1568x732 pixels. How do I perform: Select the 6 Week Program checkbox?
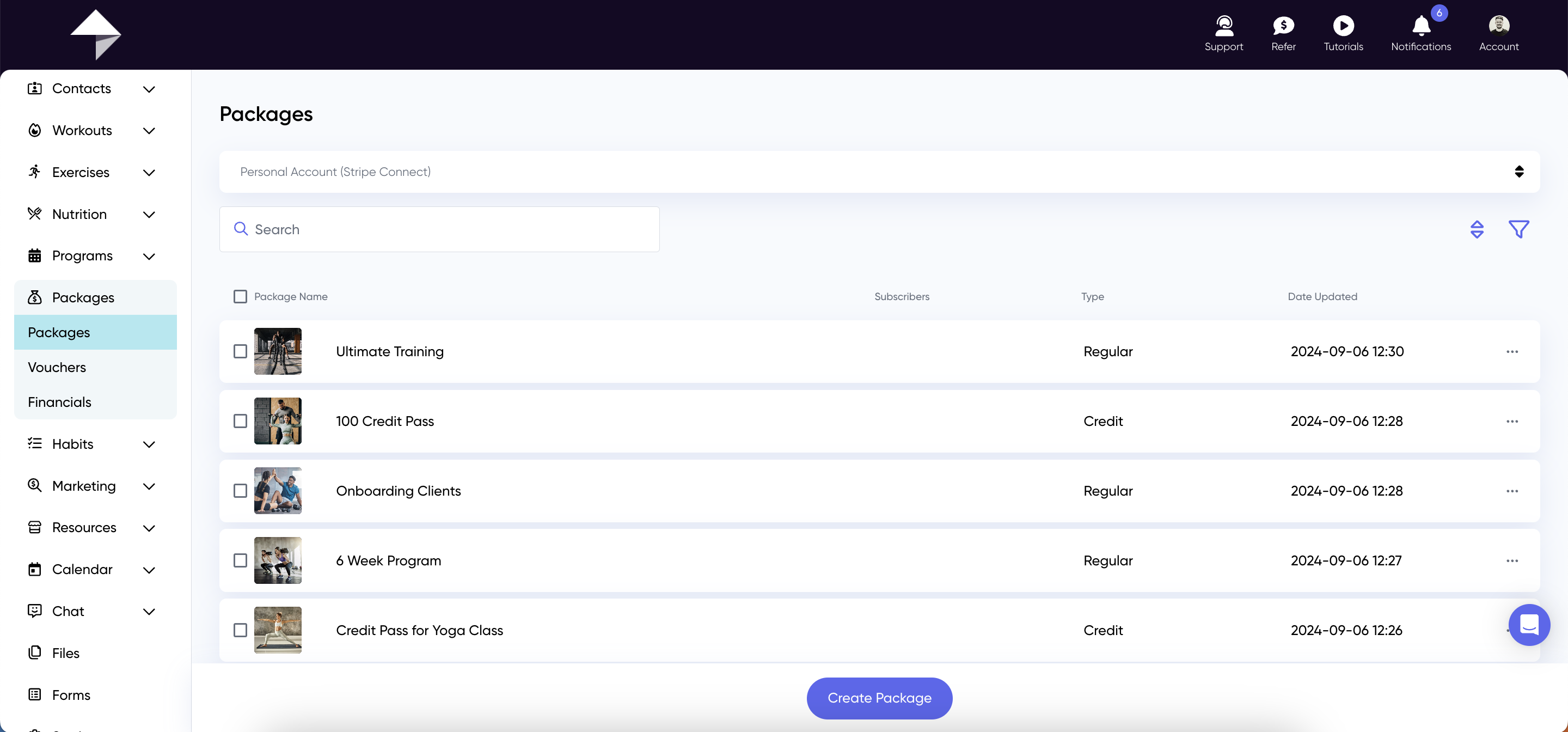coord(241,561)
